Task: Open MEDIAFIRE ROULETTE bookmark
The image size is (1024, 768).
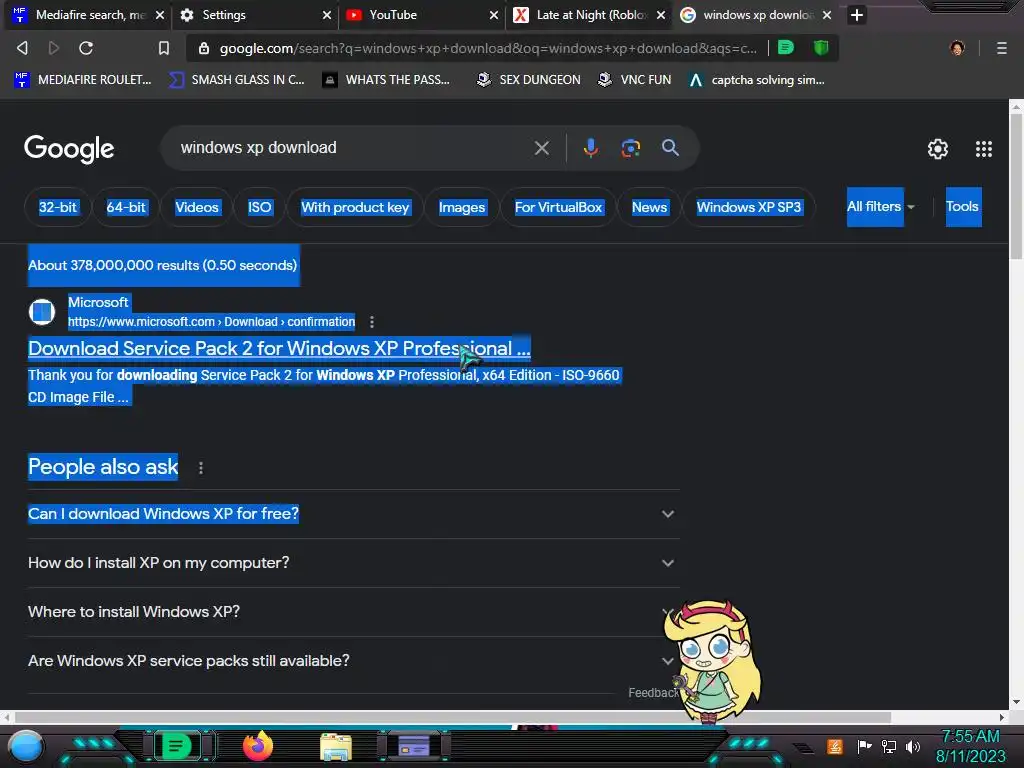Action: click(x=83, y=80)
